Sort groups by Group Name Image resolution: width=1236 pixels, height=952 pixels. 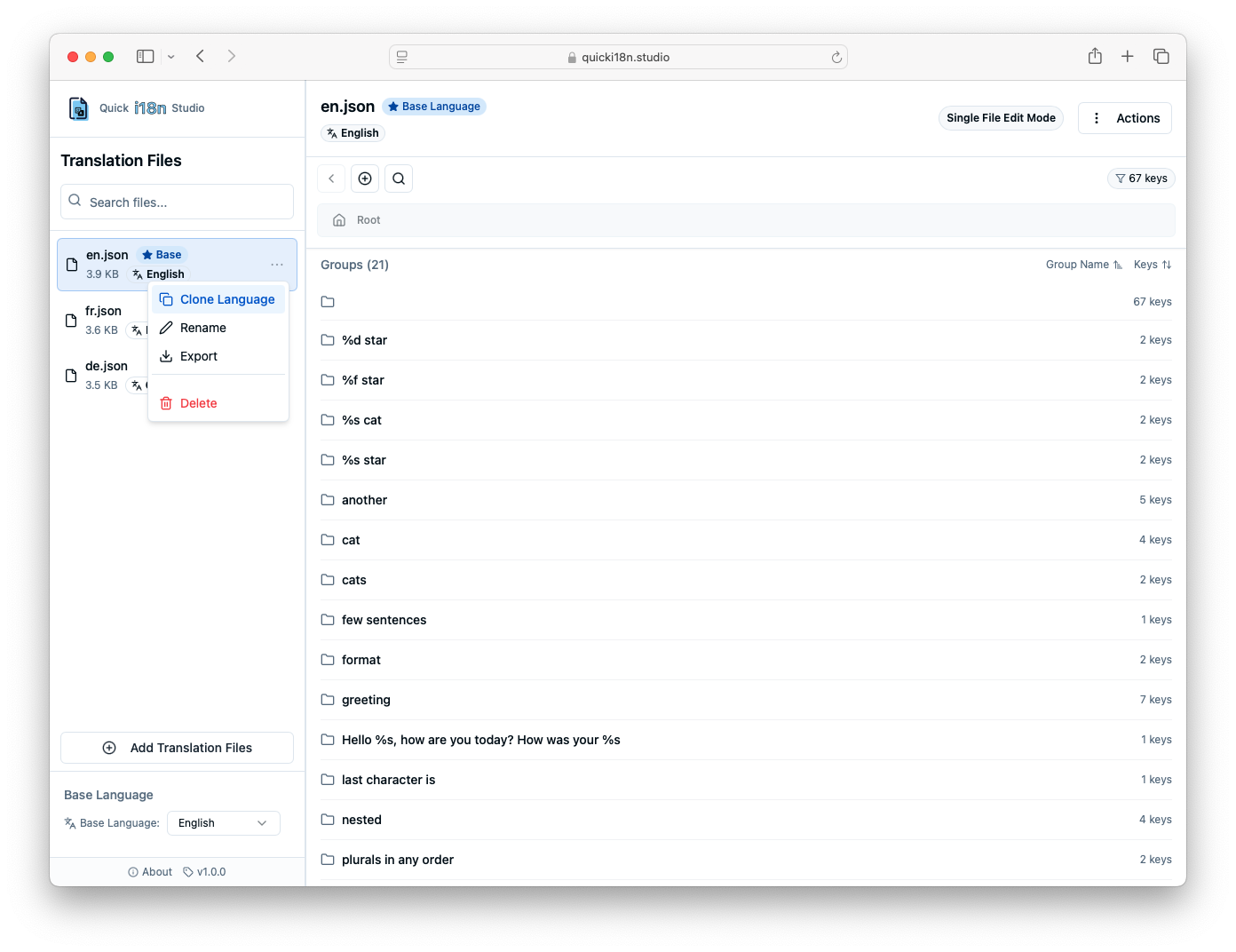1083,264
